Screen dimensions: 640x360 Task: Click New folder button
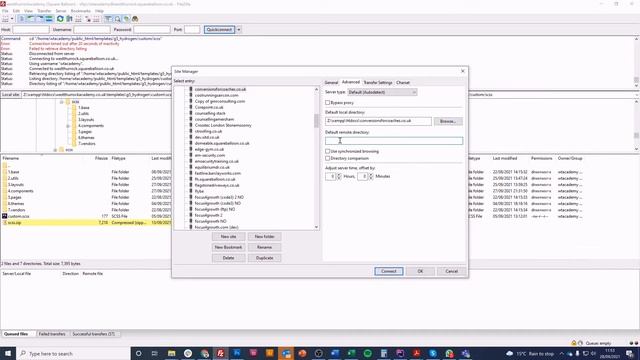[264, 236]
